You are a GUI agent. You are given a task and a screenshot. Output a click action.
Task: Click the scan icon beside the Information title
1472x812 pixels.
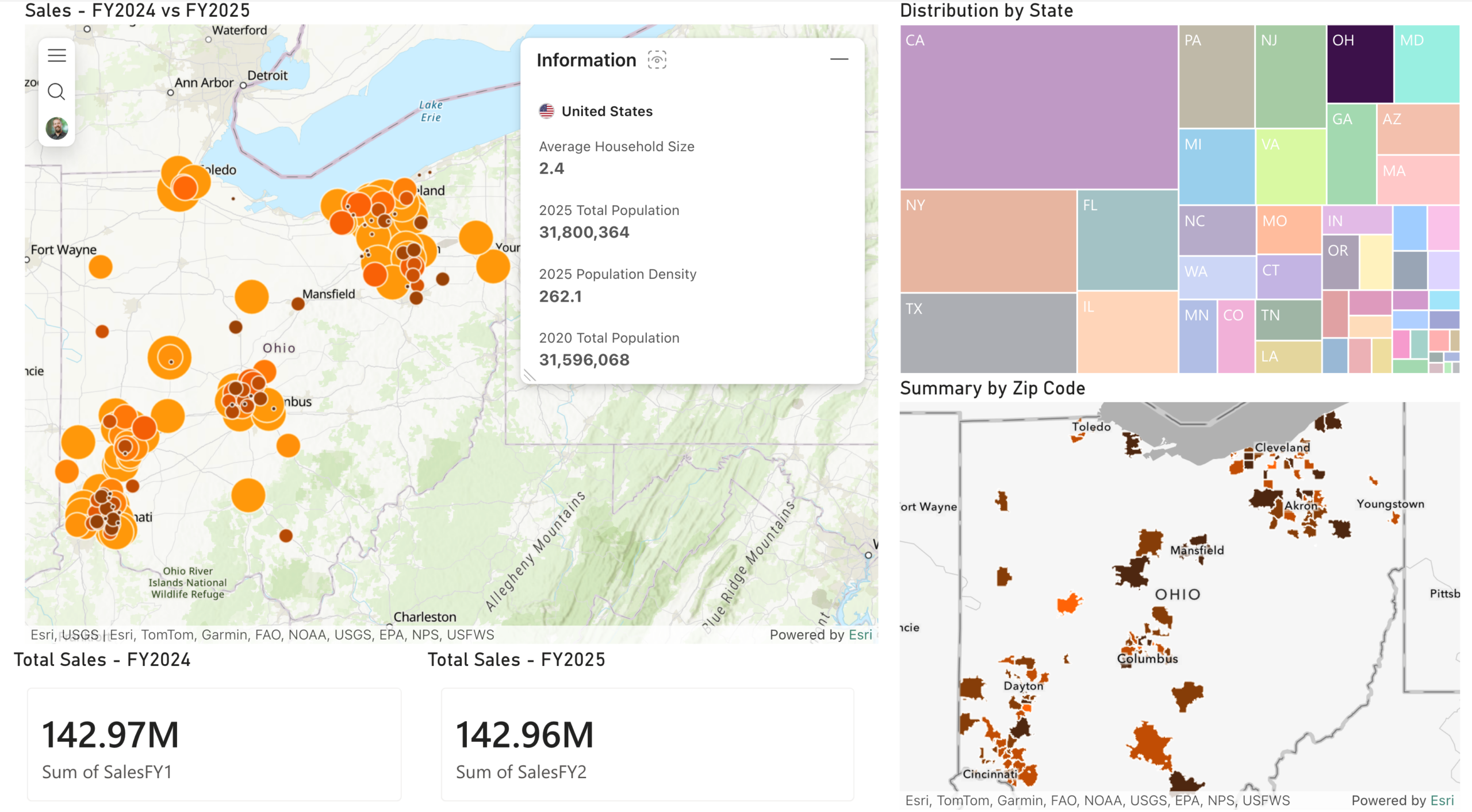(657, 60)
